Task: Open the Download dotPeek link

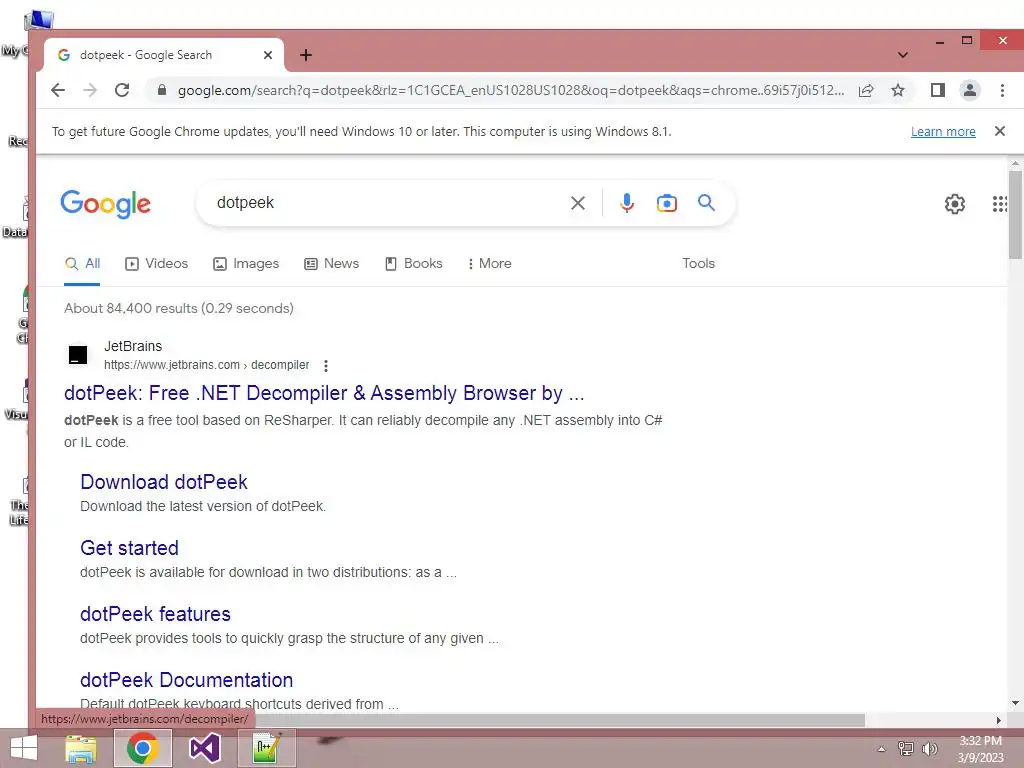Action: tap(164, 482)
